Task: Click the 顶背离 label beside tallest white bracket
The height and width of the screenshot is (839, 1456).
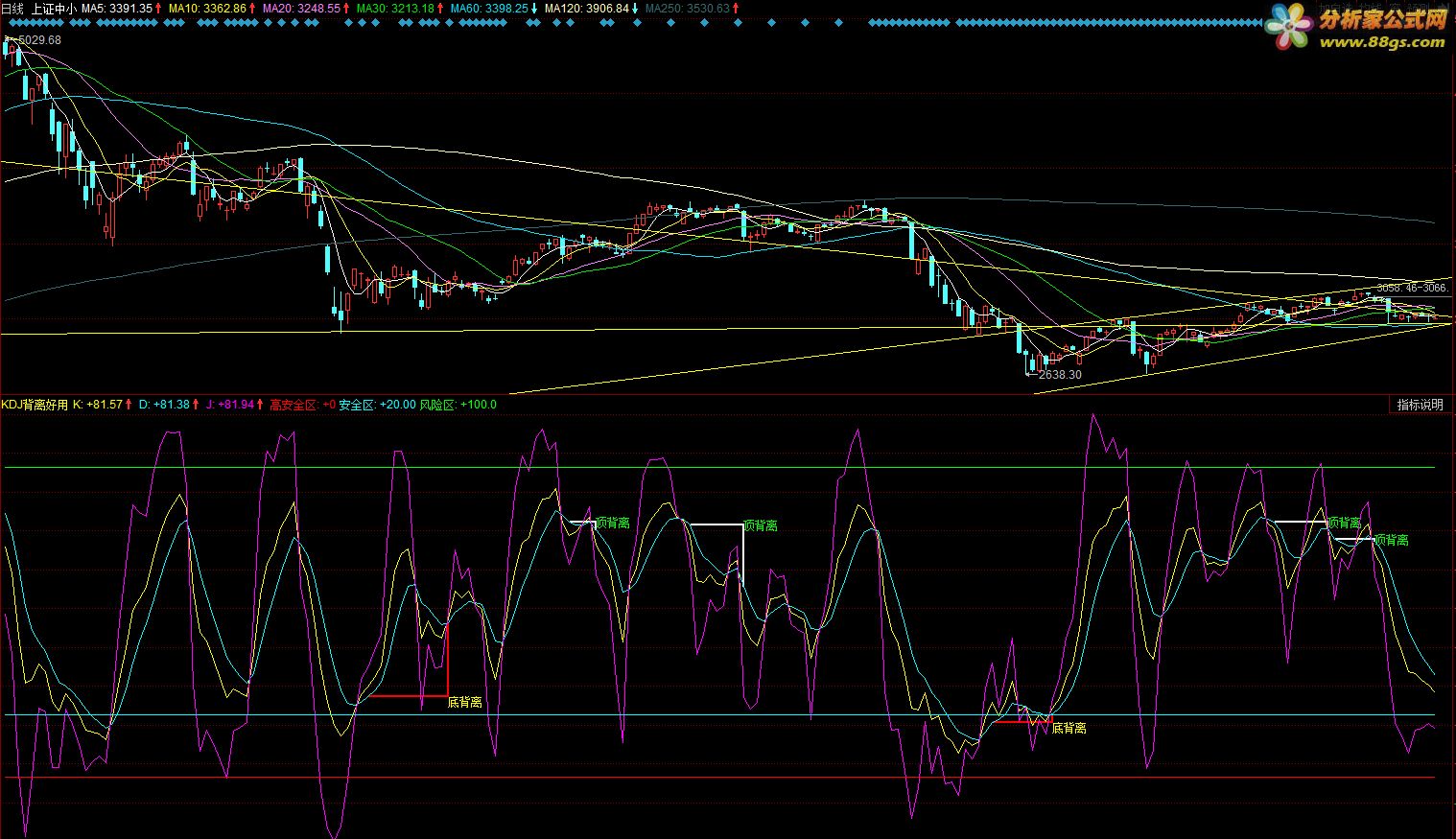Action: [x=761, y=525]
